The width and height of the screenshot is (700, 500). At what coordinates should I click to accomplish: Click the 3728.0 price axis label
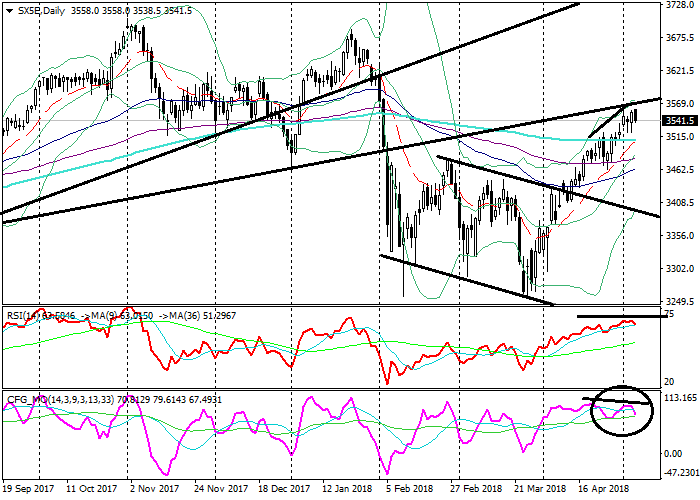(680, 5)
